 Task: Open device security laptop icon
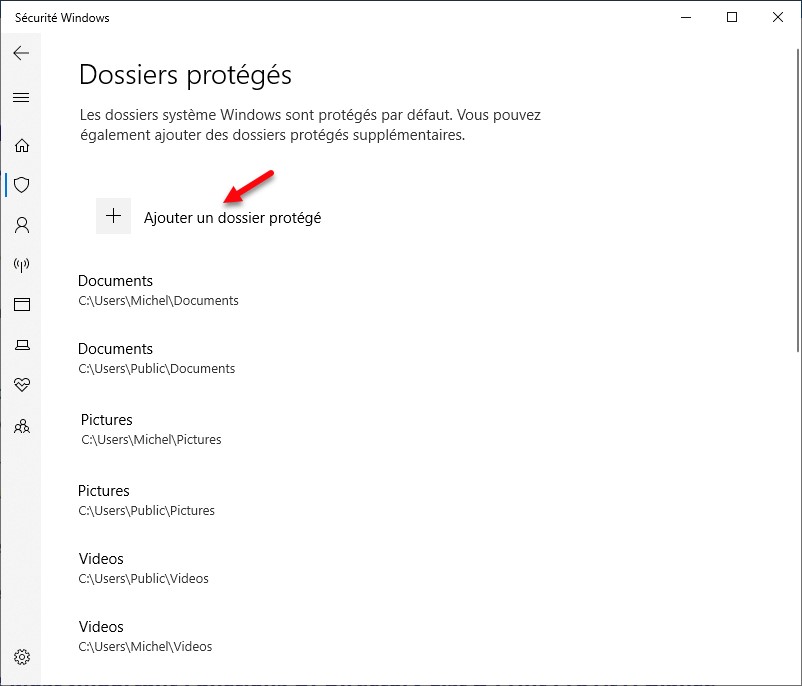click(21, 345)
